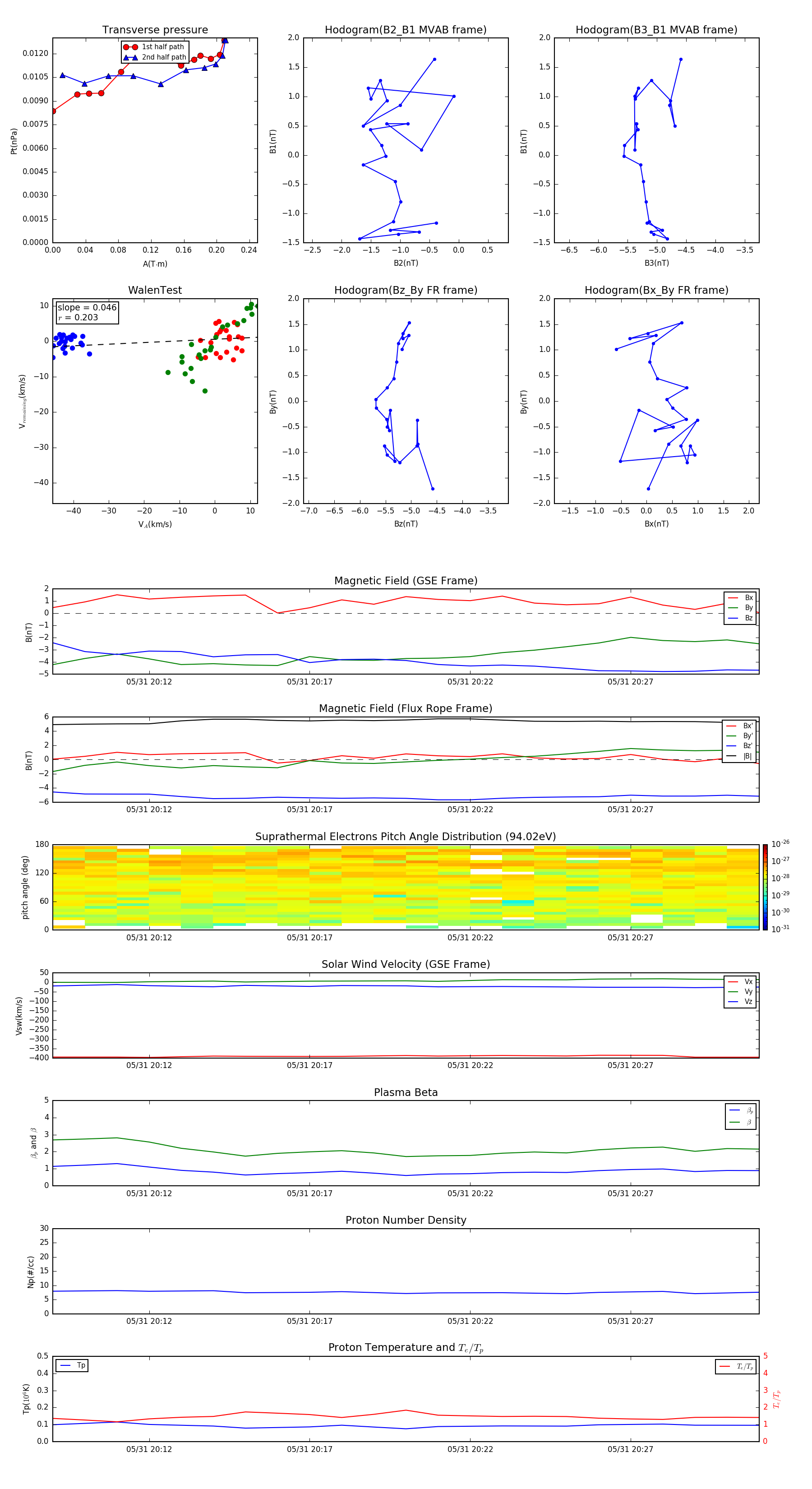
Task: Select By' in Flux Rope legend
Action: pos(740,736)
